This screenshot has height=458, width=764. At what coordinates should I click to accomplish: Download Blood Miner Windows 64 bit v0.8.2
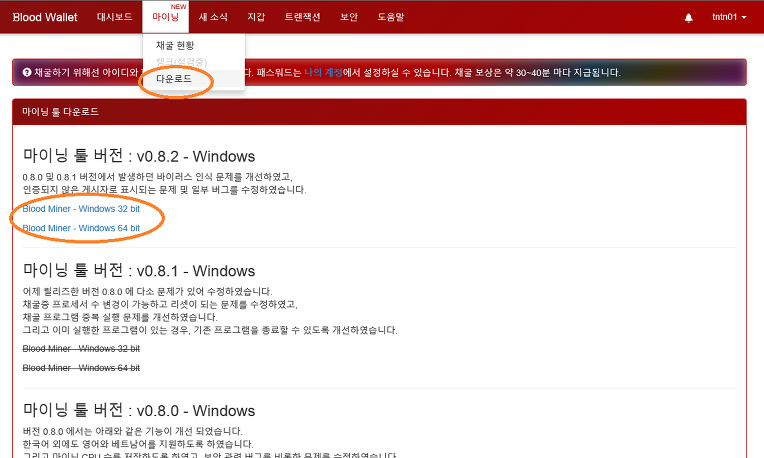coord(81,228)
